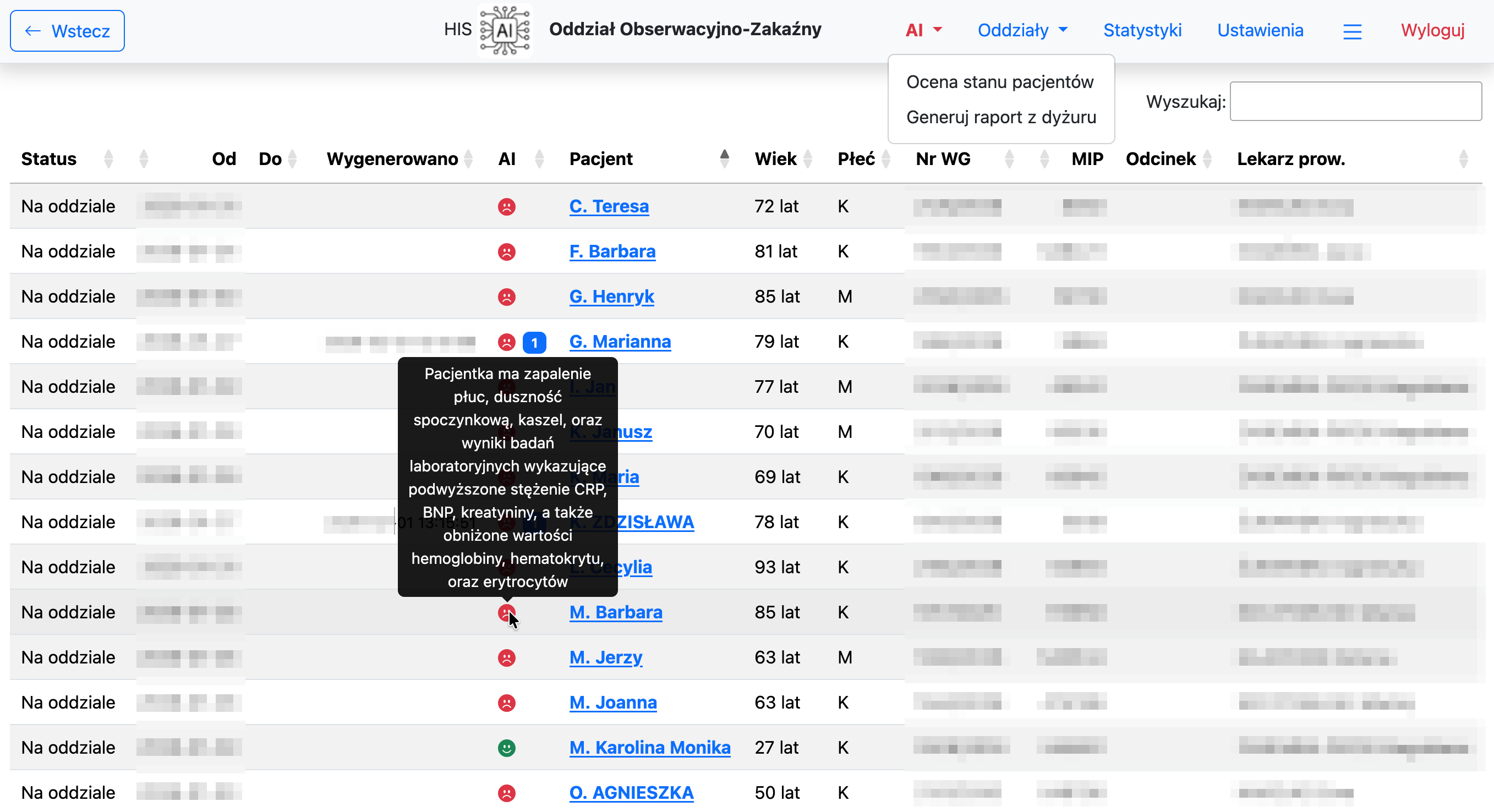1494x812 pixels.
Task: Click the AI status icon for F. Barbara
Action: click(x=506, y=252)
